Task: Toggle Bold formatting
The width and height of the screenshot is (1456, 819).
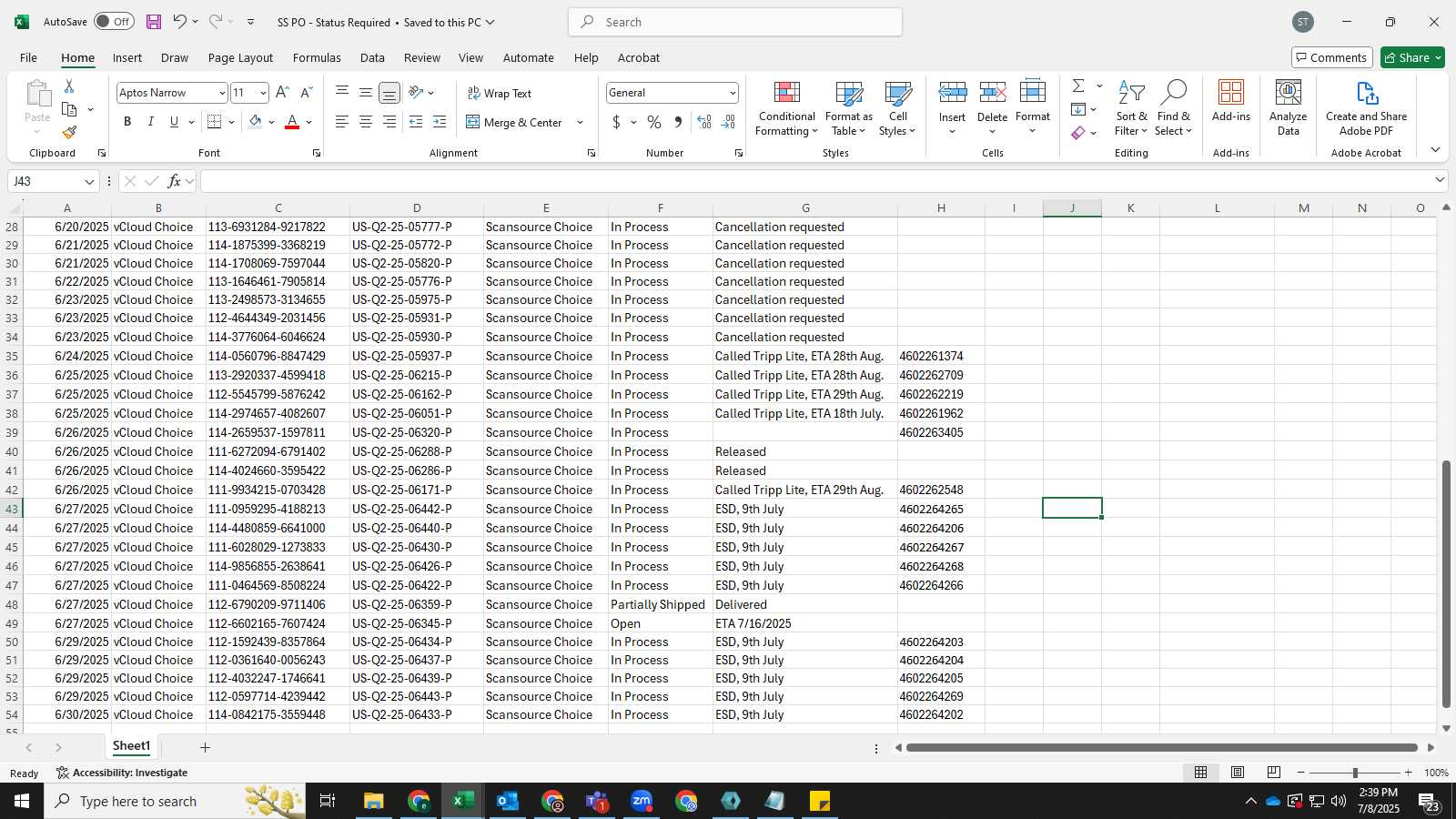Action: click(127, 122)
